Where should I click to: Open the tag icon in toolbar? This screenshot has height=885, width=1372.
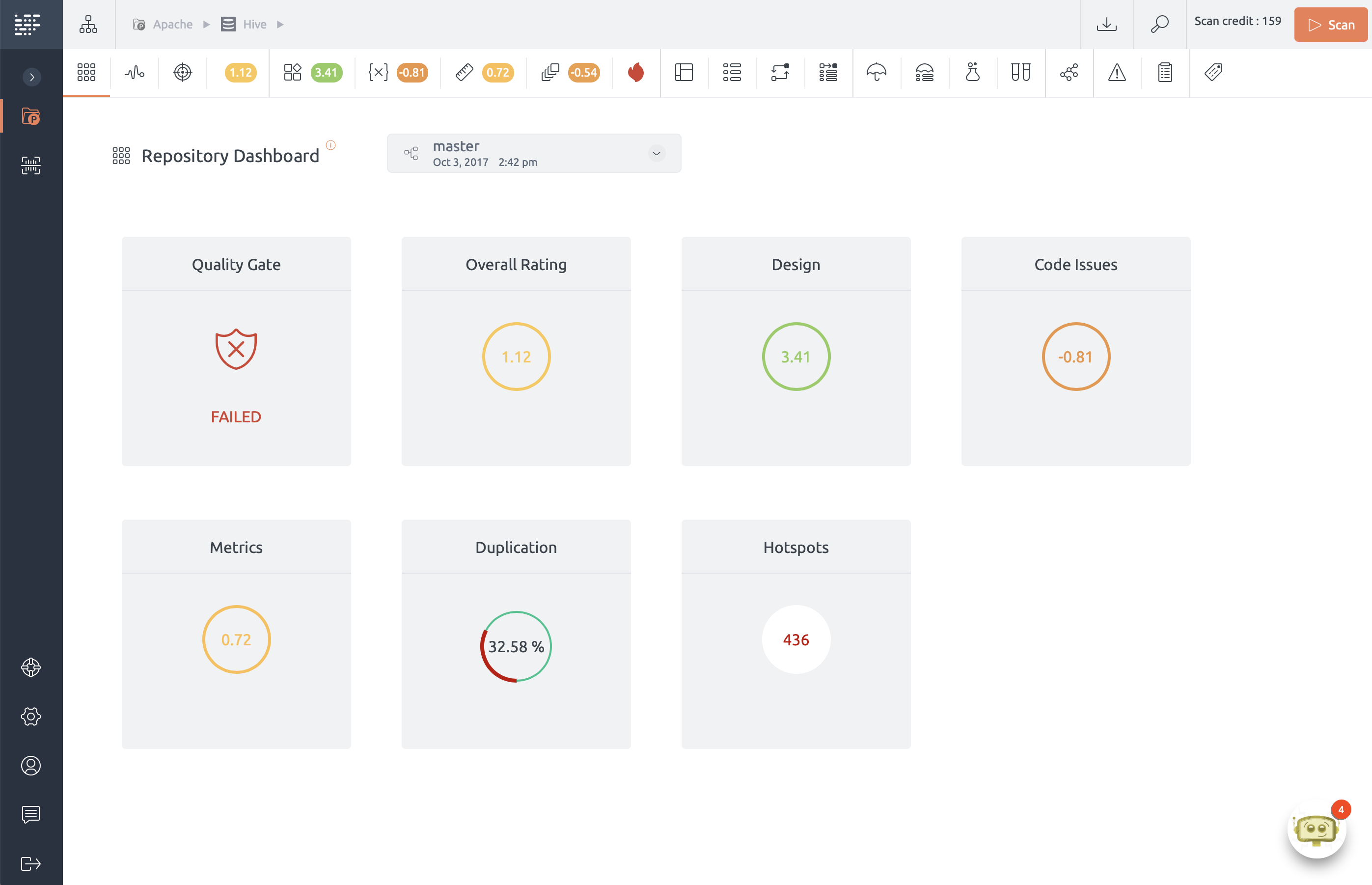[1213, 72]
